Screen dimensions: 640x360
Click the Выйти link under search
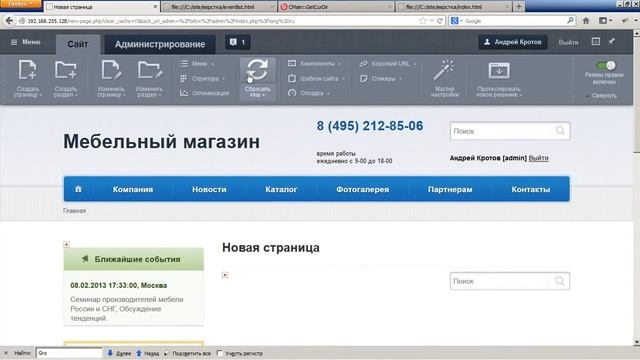(x=538, y=158)
